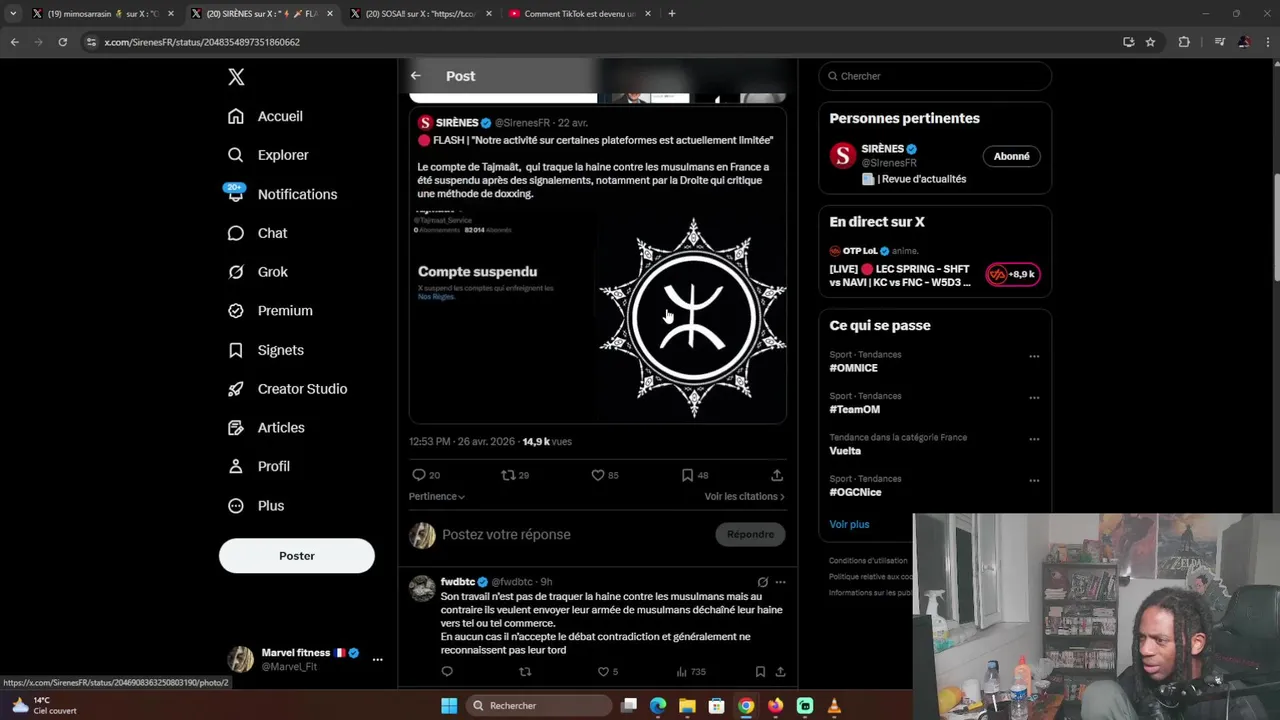Screen dimensions: 1280x720
Task: Open the #OMNICE trend
Action: pos(853,368)
